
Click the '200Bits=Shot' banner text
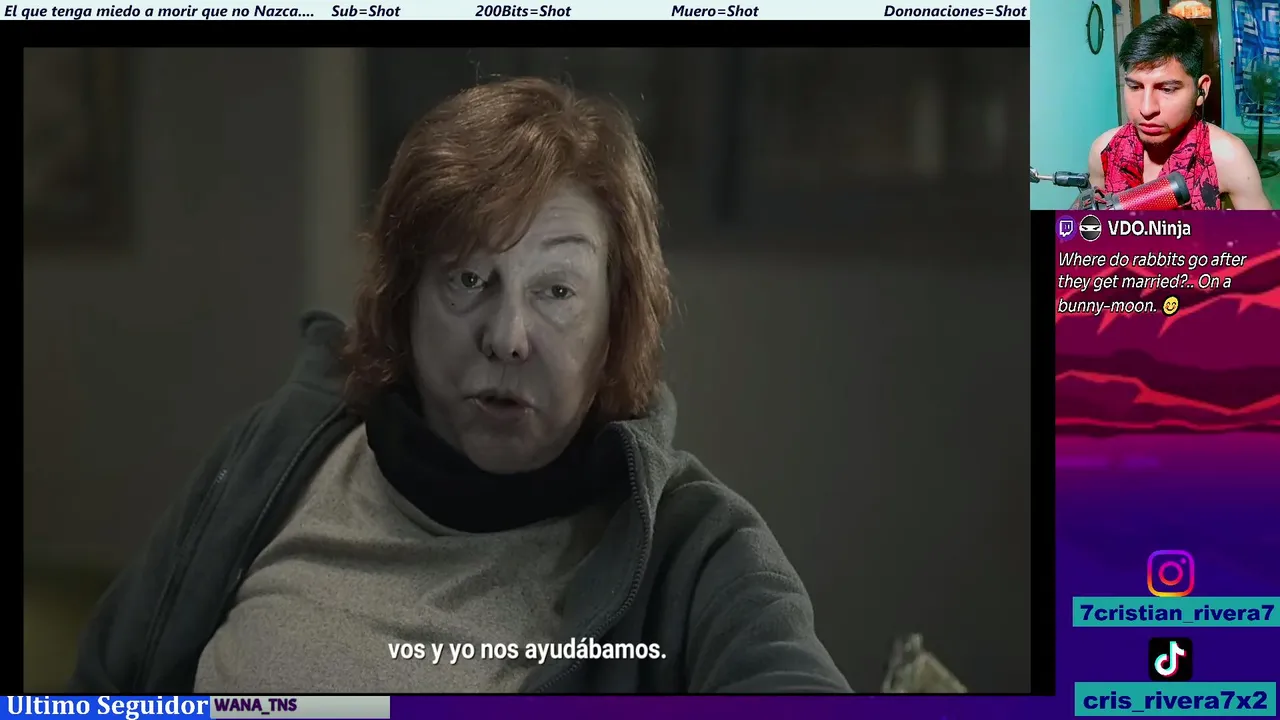click(x=523, y=11)
